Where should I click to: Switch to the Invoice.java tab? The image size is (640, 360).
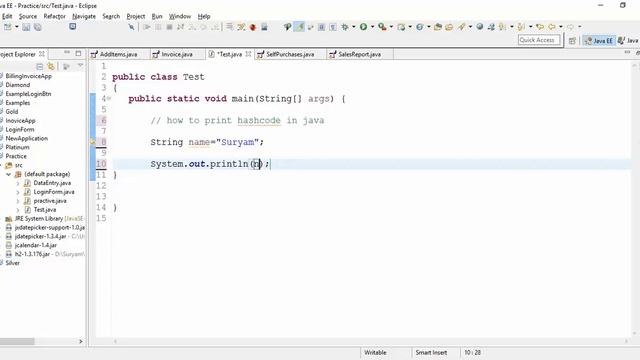point(177,54)
